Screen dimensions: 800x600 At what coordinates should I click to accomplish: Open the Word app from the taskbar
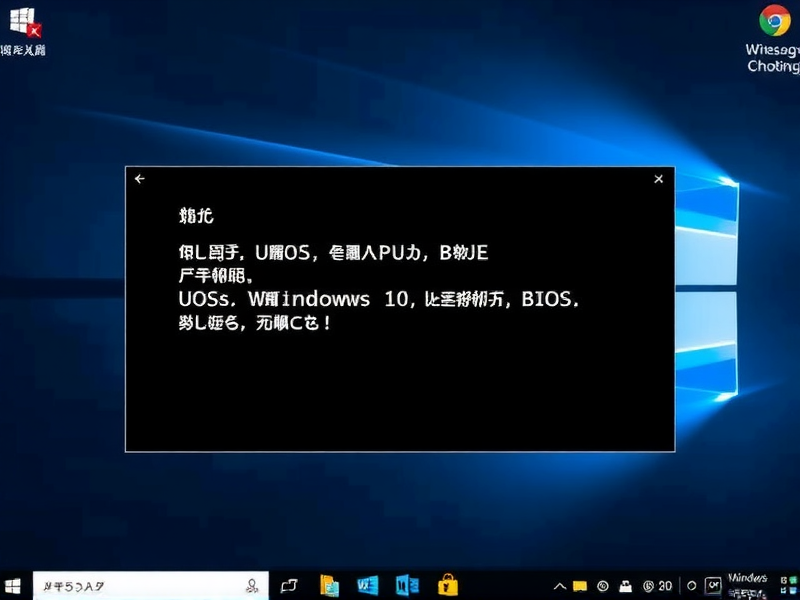pos(405,585)
